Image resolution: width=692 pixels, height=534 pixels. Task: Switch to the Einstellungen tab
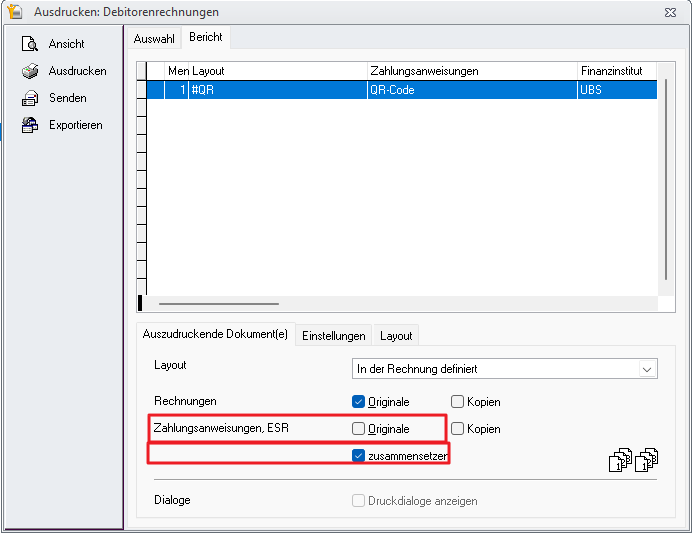pyautogui.click(x=334, y=336)
